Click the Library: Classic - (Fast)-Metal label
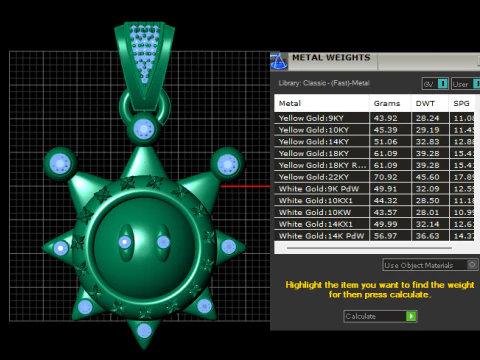The image size is (480, 360). (x=324, y=83)
